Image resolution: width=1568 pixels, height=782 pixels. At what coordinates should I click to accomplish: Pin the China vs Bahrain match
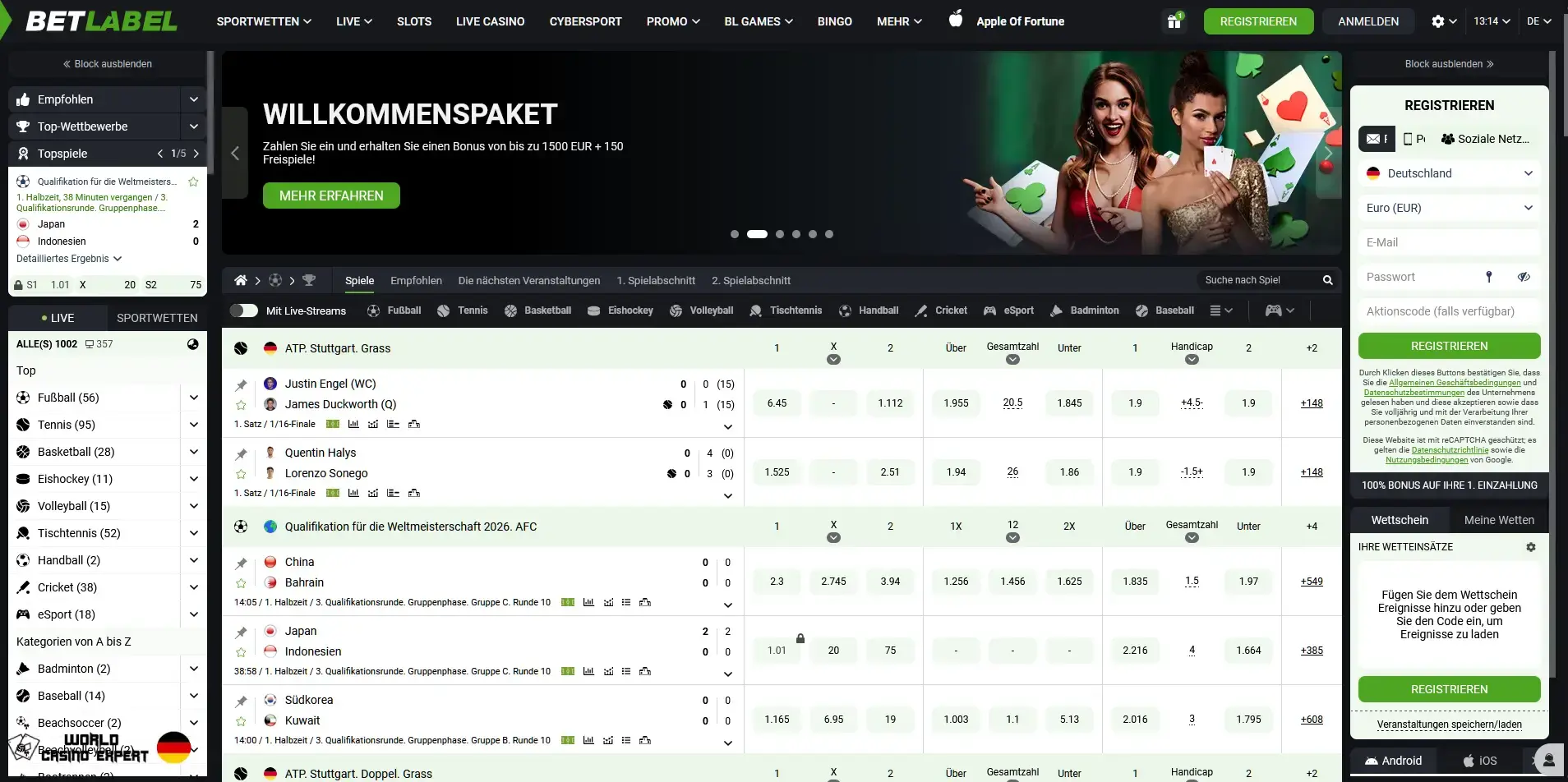(x=241, y=563)
